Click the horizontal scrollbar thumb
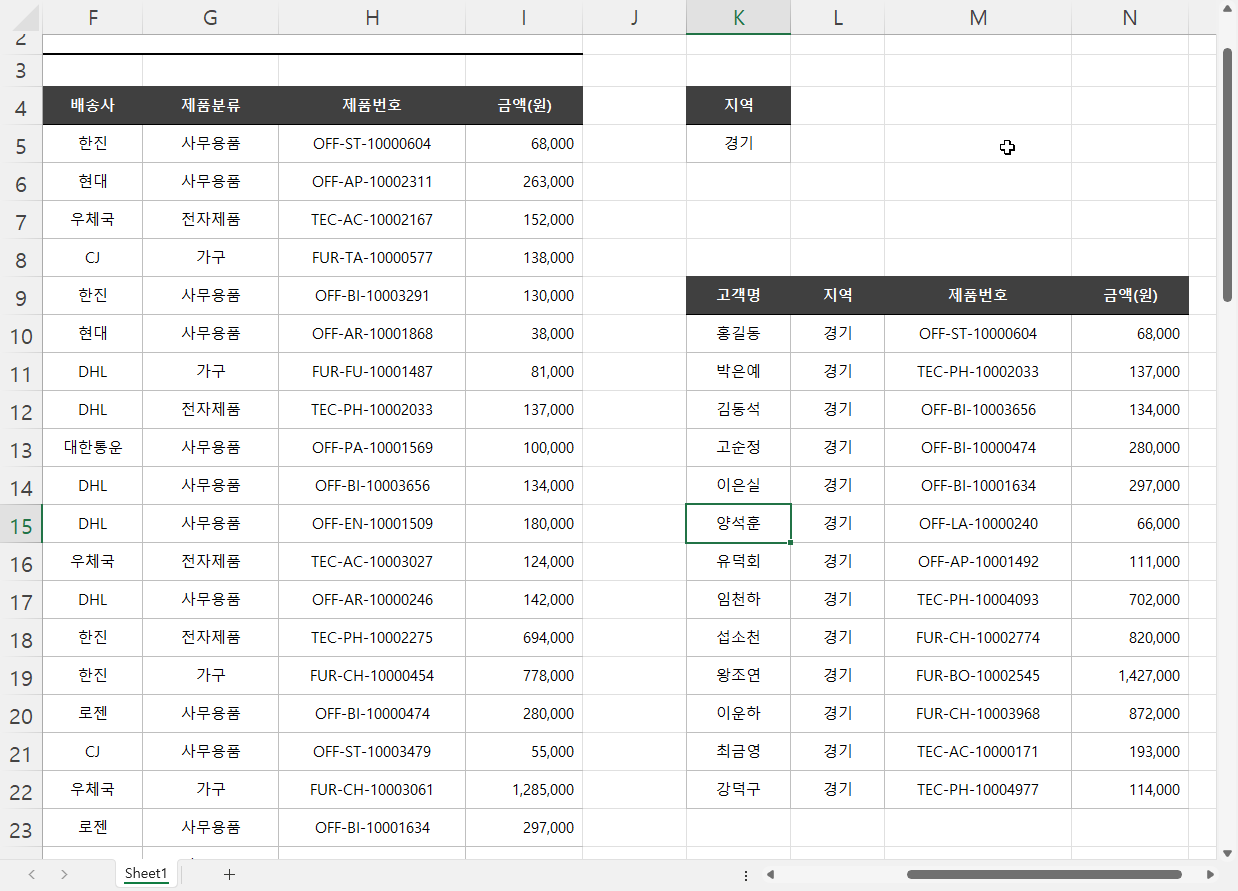This screenshot has height=891, width=1238. [x=1044, y=875]
